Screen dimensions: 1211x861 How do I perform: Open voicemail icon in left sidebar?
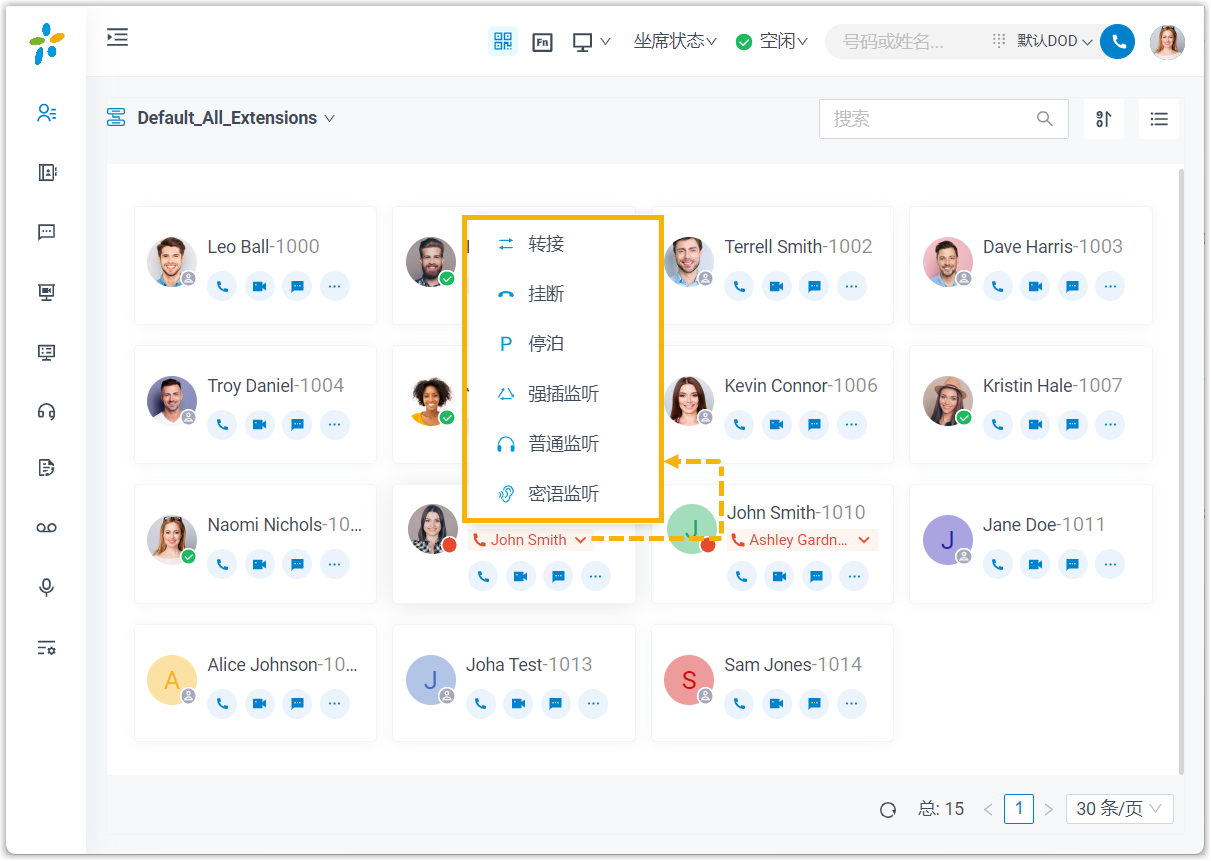pyautogui.click(x=46, y=527)
